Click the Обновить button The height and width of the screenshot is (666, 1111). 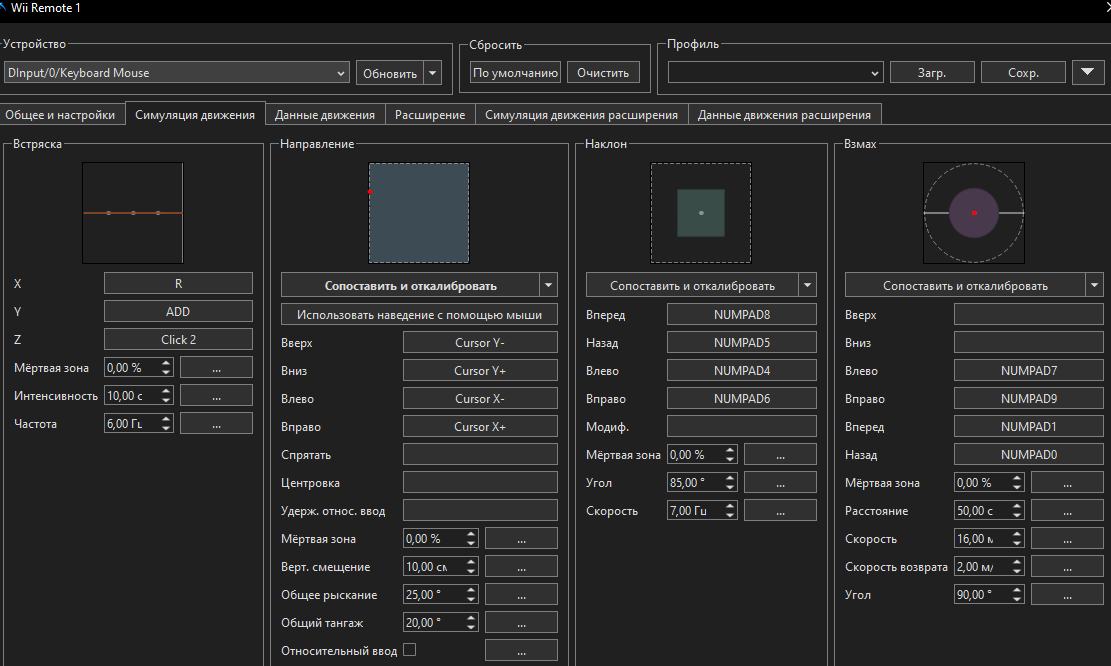[x=389, y=73]
